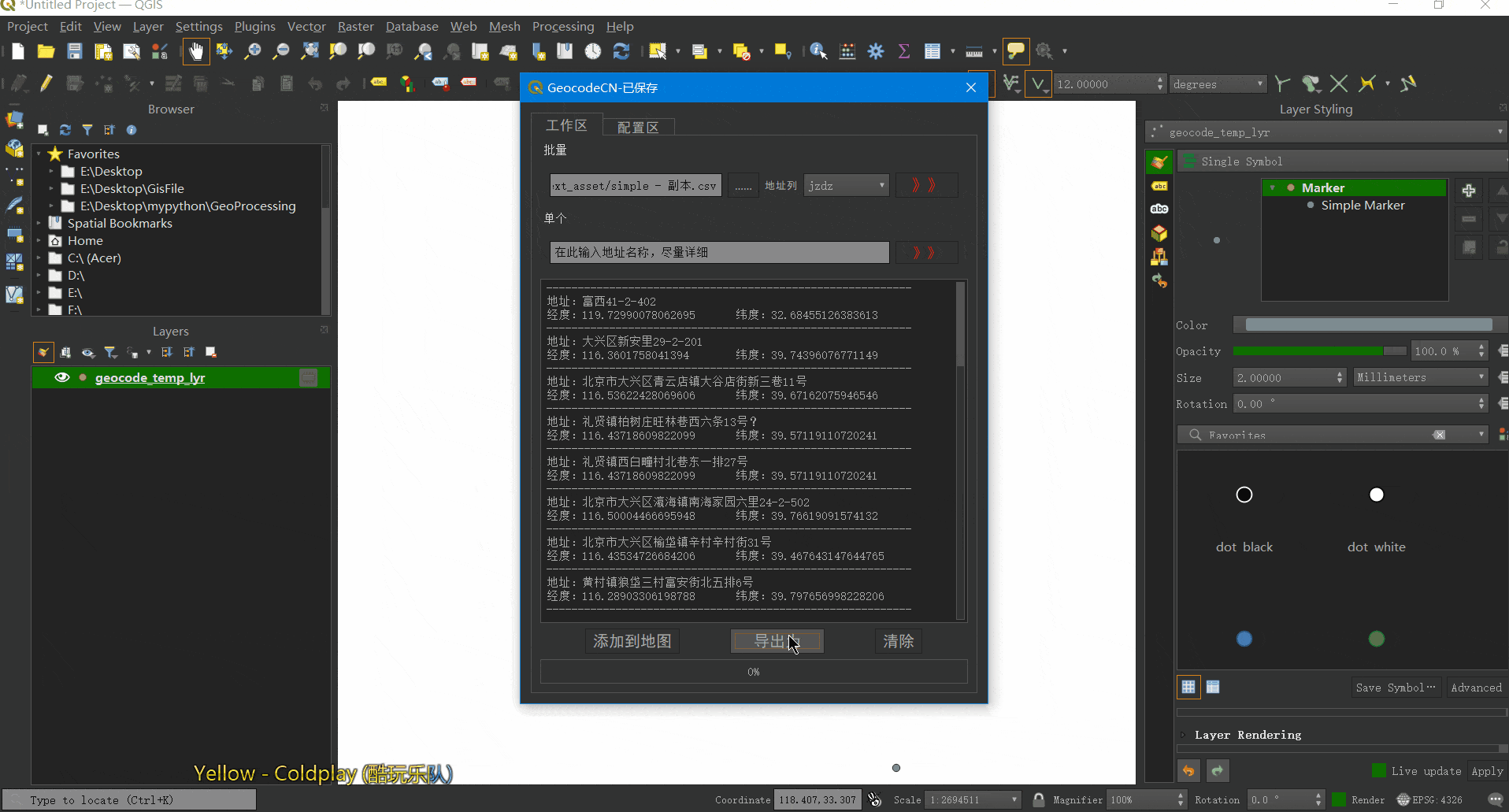Open the style History tab icon
The image size is (1509, 812).
1159,280
